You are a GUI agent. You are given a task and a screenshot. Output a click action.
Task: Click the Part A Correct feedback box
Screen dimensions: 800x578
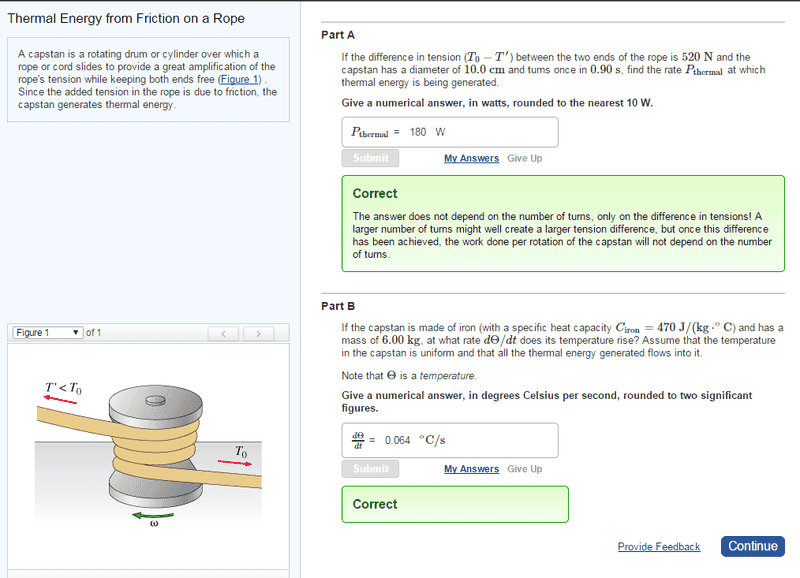click(x=563, y=223)
